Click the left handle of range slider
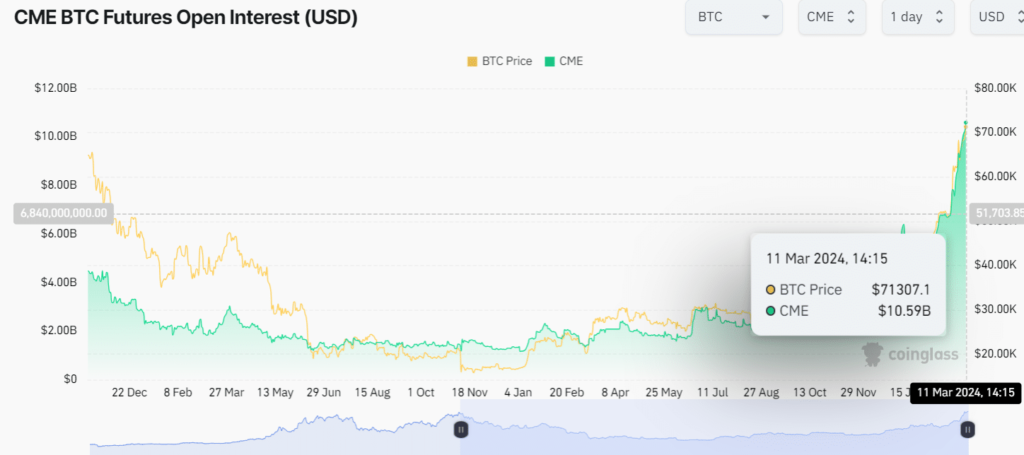 pos(461,429)
